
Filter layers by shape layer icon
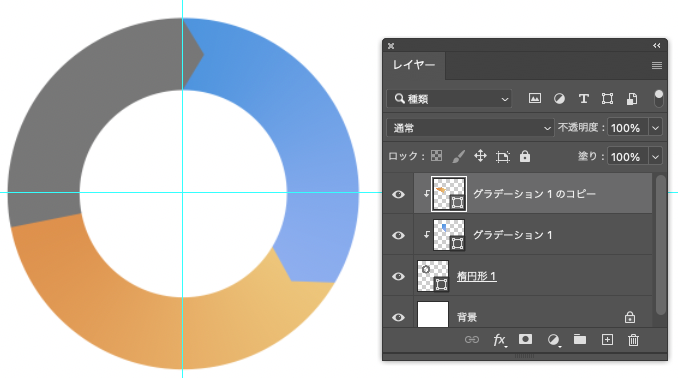coord(607,99)
